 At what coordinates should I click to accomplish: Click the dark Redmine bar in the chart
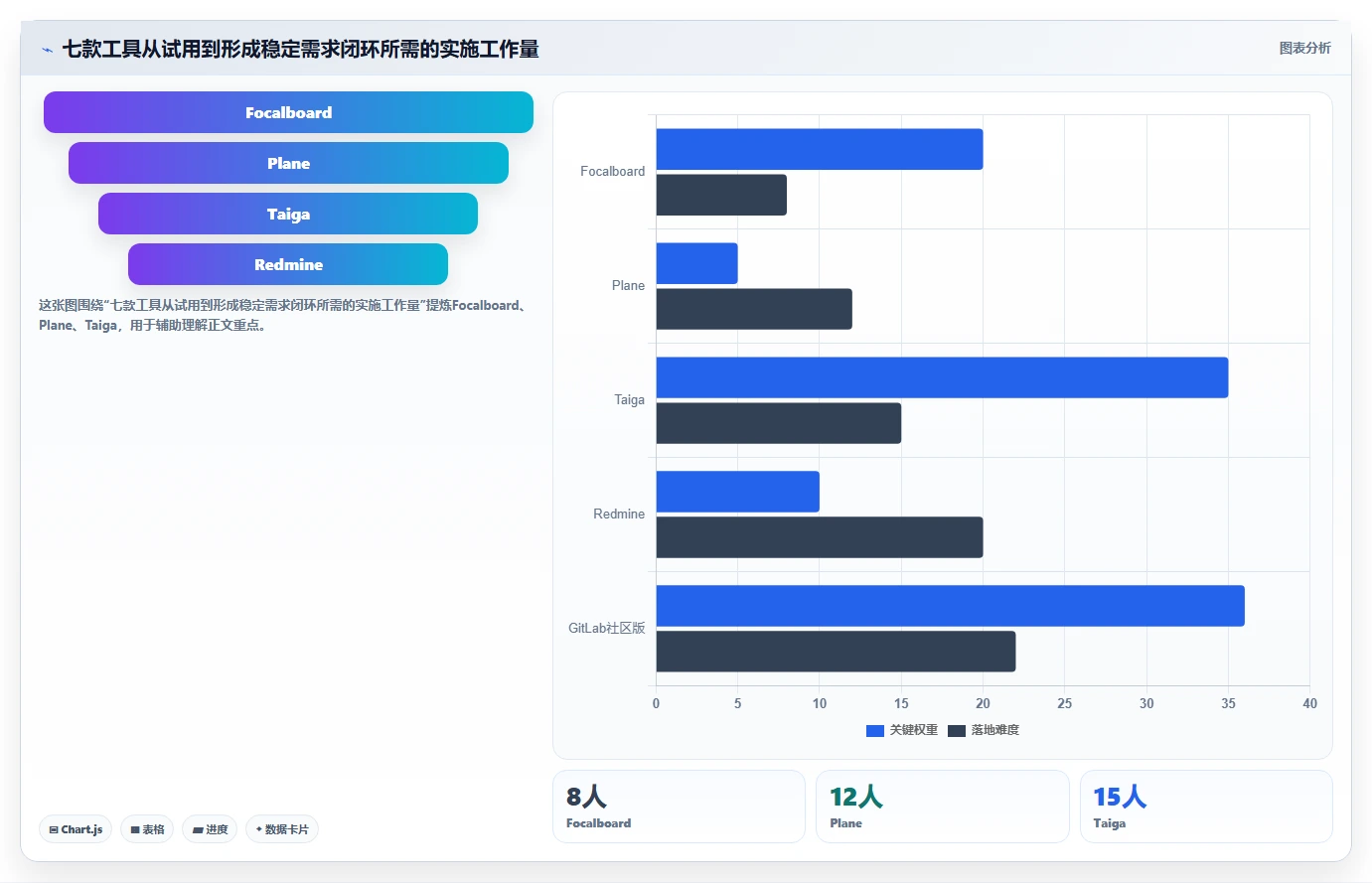click(820, 537)
